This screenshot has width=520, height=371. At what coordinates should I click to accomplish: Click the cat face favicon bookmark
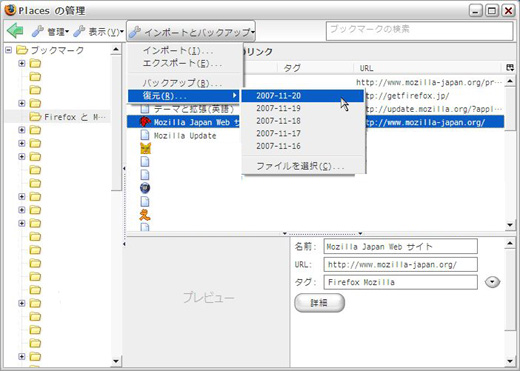[145, 148]
